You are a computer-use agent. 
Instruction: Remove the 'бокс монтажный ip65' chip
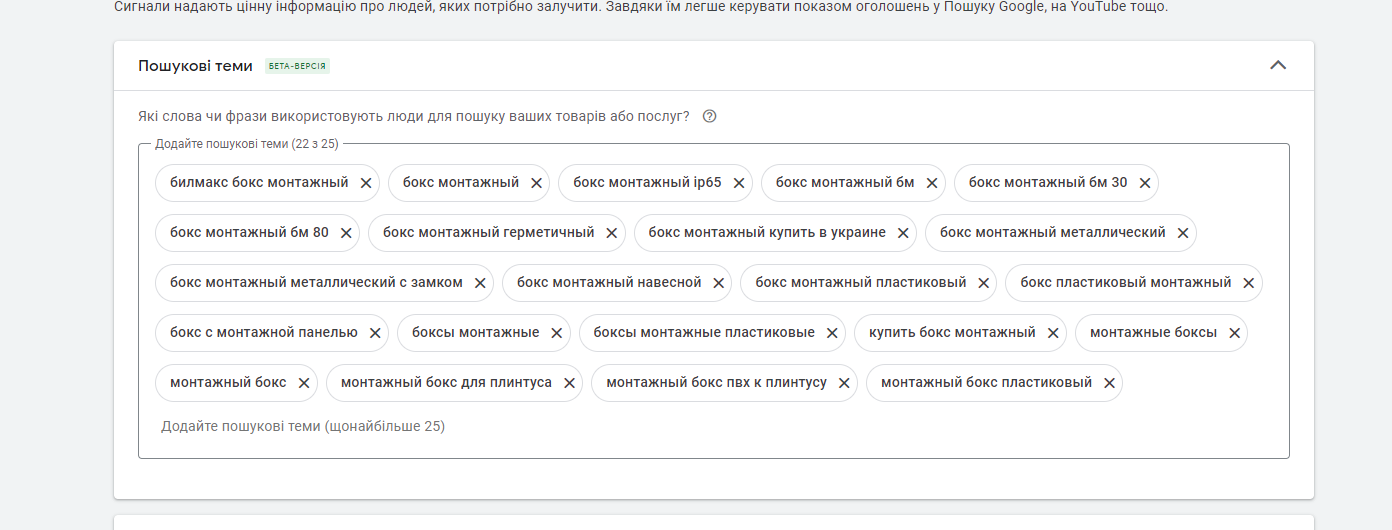(739, 183)
